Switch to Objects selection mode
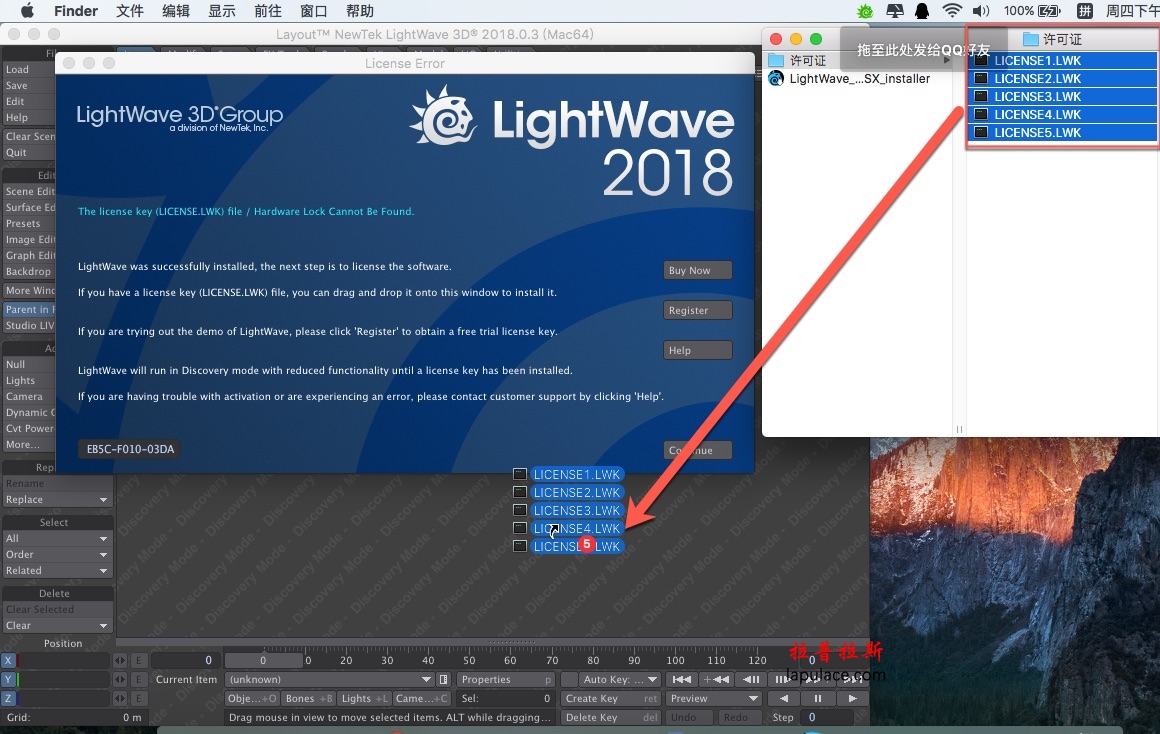The height and width of the screenshot is (734, 1160). 252,698
